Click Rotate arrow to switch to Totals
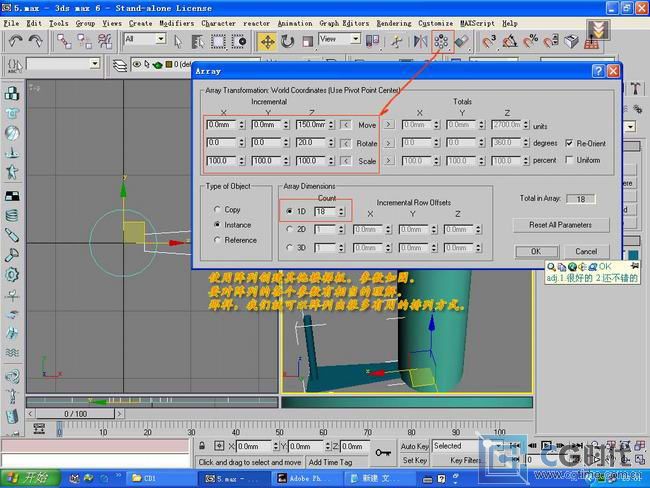The height and width of the screenshot is (488, 650). [x=388, y=143]
